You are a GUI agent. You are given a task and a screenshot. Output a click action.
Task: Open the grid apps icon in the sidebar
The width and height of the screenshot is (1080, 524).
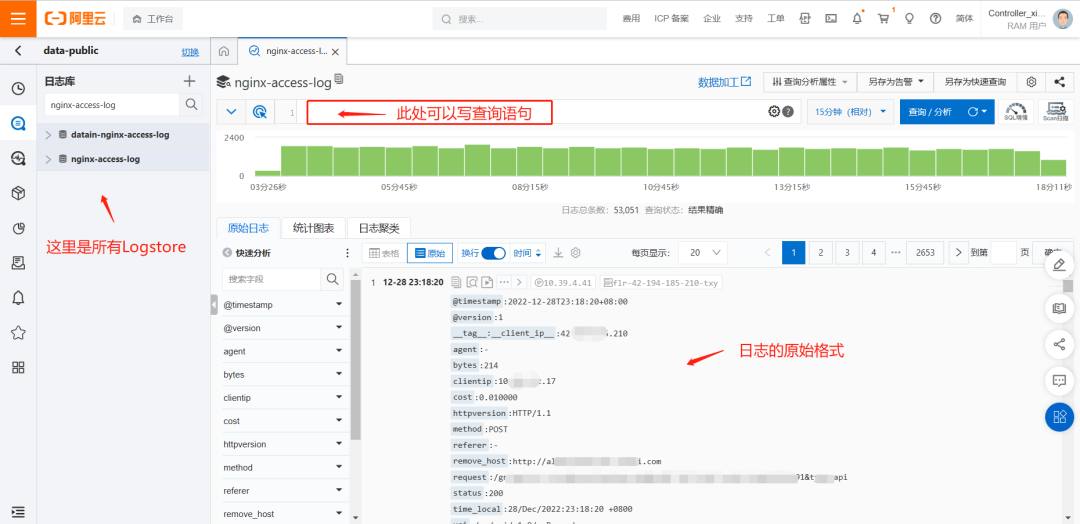(x=19, y=367)
